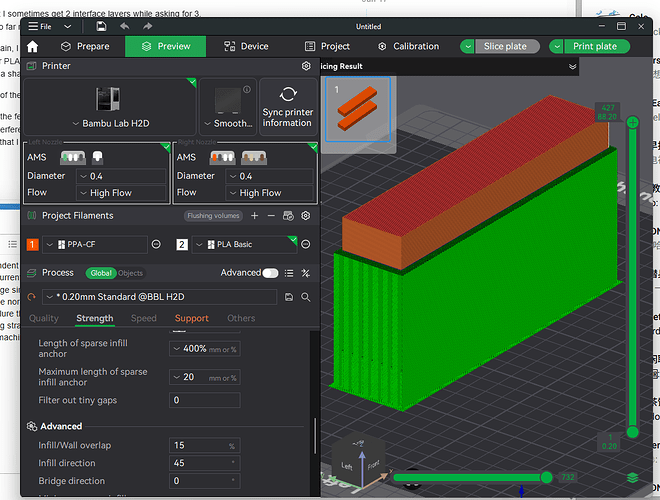Click the vertical layer slider top handle
This screenshot has width=660, height=500.
coord(632,123)
